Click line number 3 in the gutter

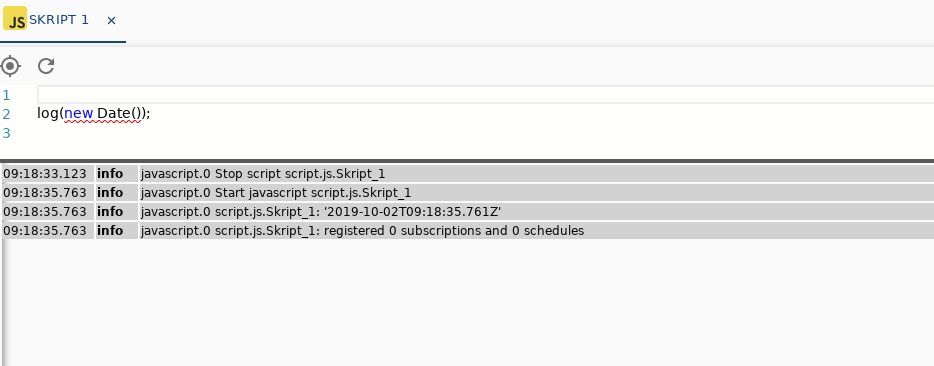[x=6, y=133]
